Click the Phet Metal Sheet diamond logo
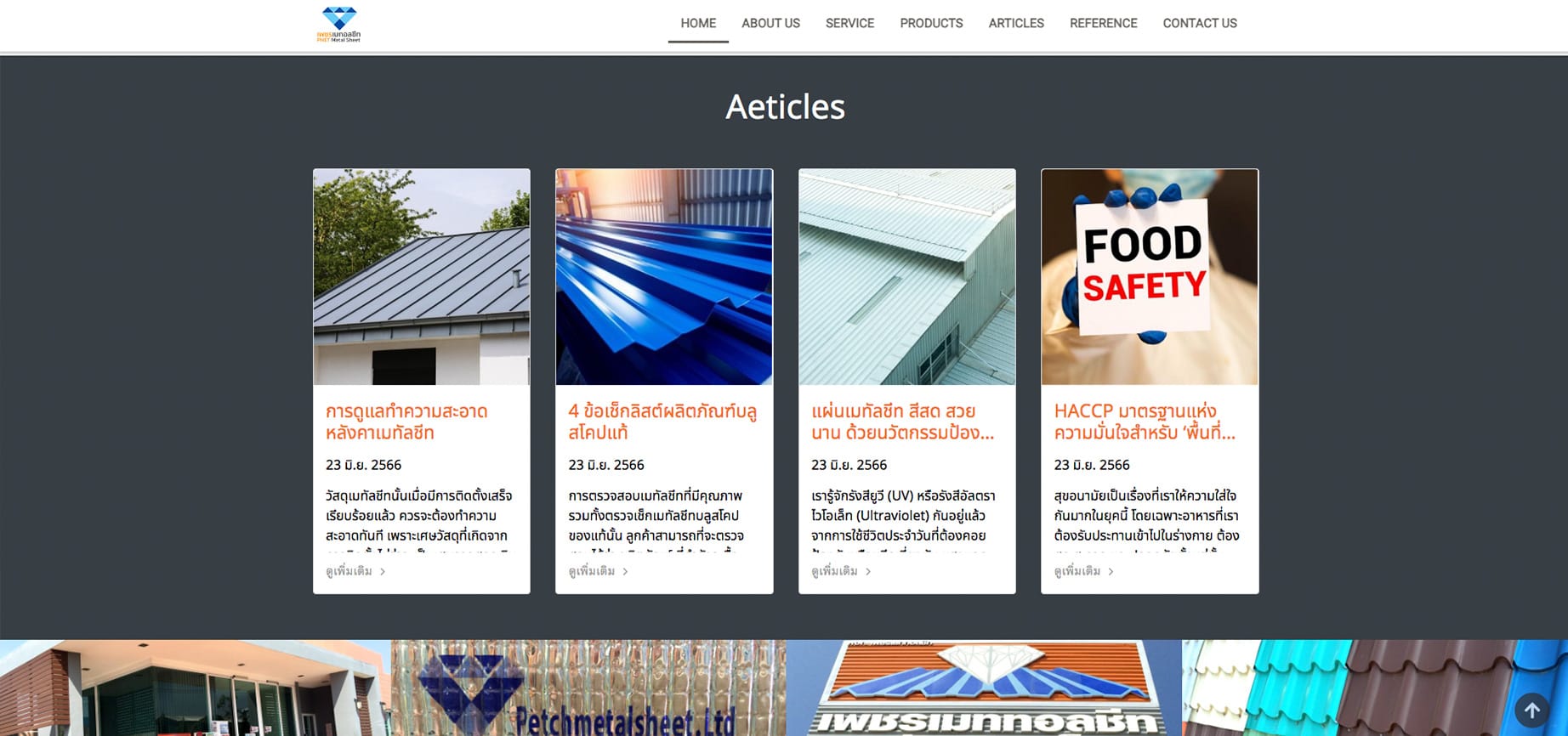 pos(339,25)
